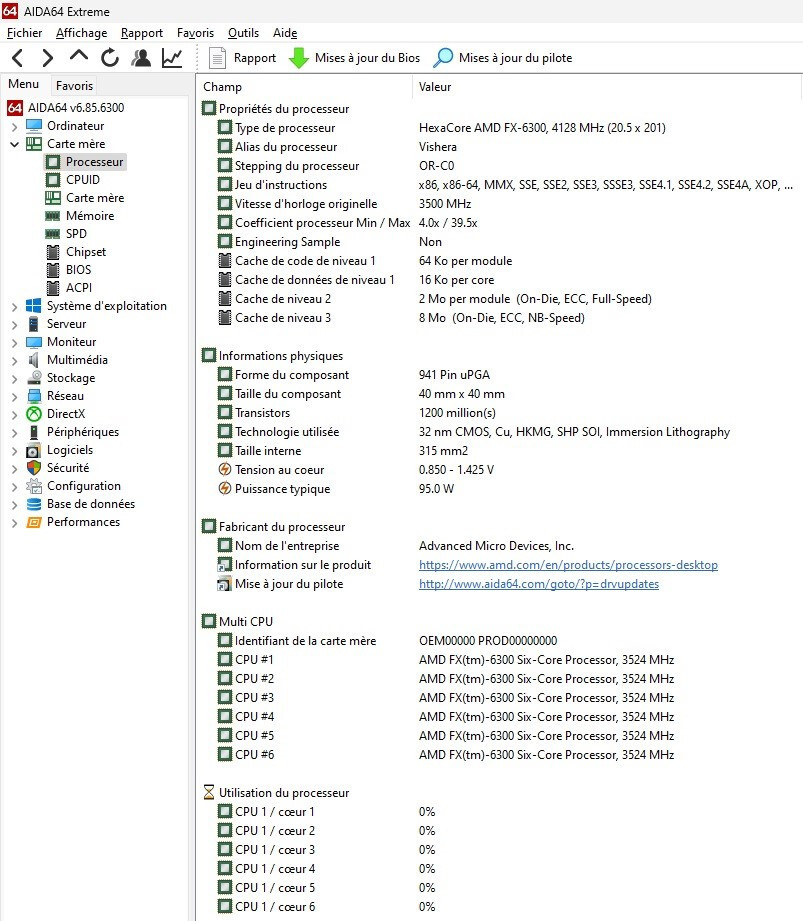
Task: Expand the Système d'exploitation node
Action: coord(15,307)
